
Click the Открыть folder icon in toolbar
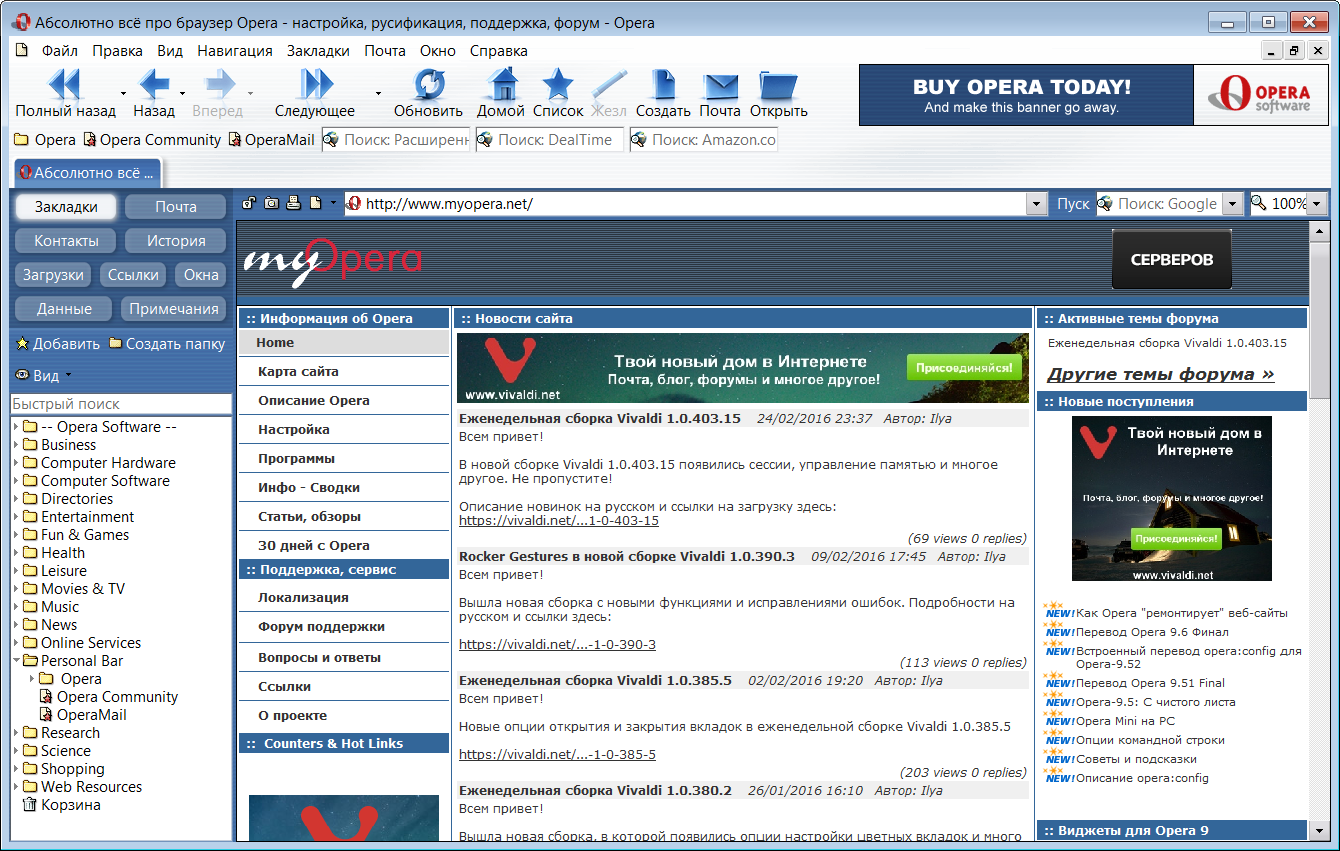[778, 85]
